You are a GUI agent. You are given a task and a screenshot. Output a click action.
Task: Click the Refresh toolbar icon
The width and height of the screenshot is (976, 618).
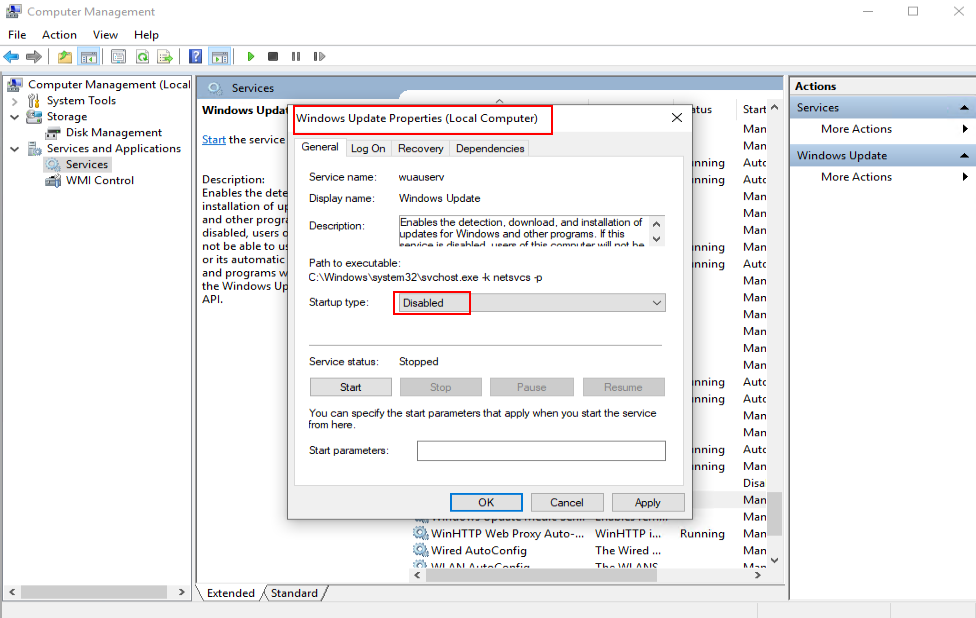coord(143,57)
